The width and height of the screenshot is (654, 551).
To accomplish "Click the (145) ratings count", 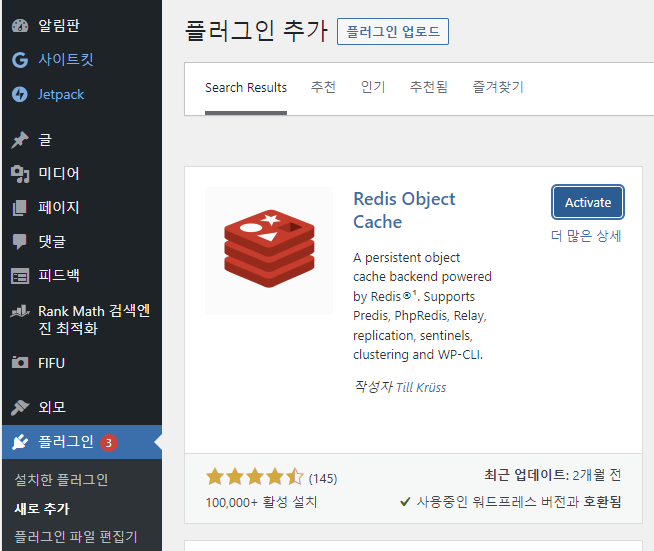I will click(323, 479).
